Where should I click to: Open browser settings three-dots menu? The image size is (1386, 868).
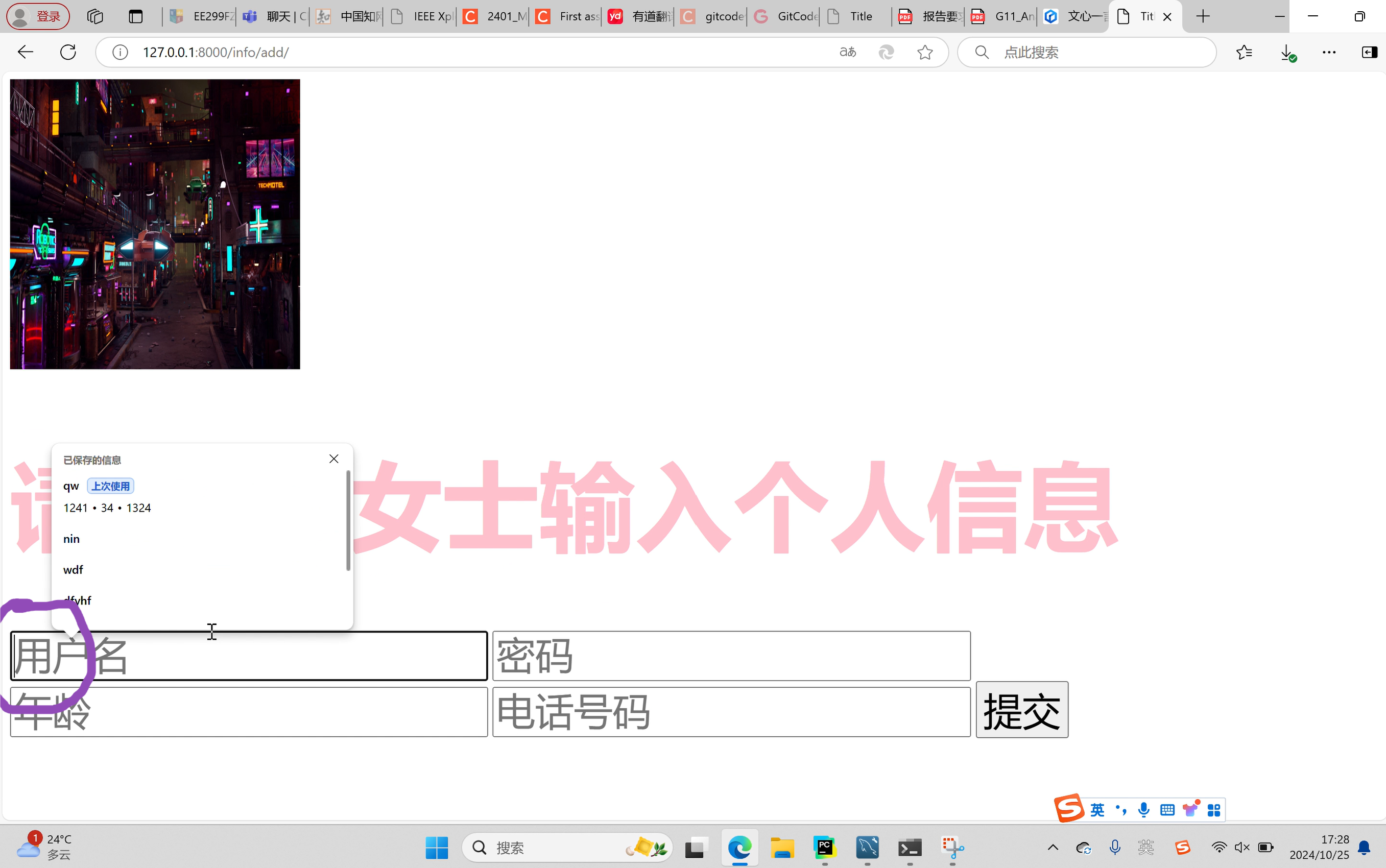(x=1329, y=52)
